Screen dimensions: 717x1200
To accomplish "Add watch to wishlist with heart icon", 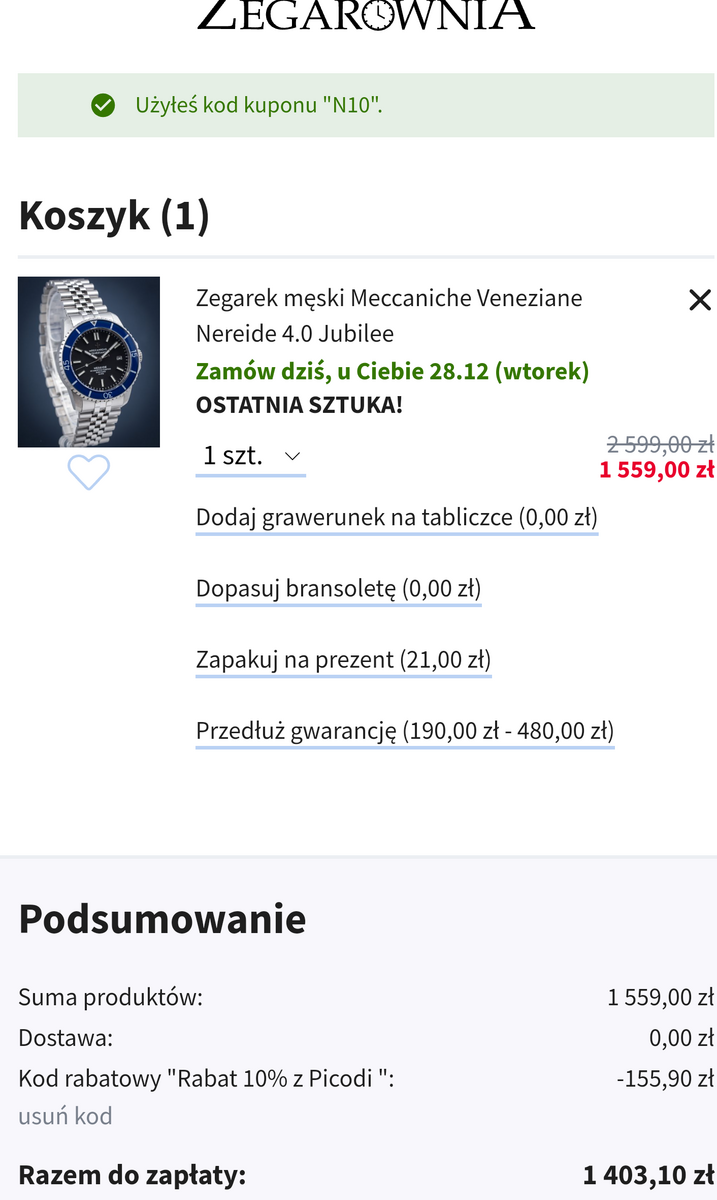I will (x=88, y=472).
